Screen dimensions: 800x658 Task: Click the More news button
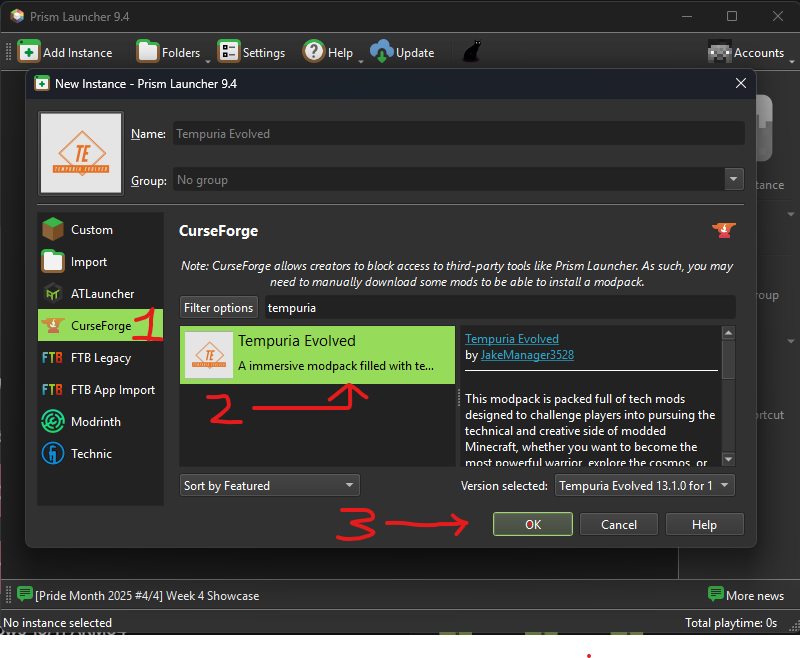tap(746, 595)
